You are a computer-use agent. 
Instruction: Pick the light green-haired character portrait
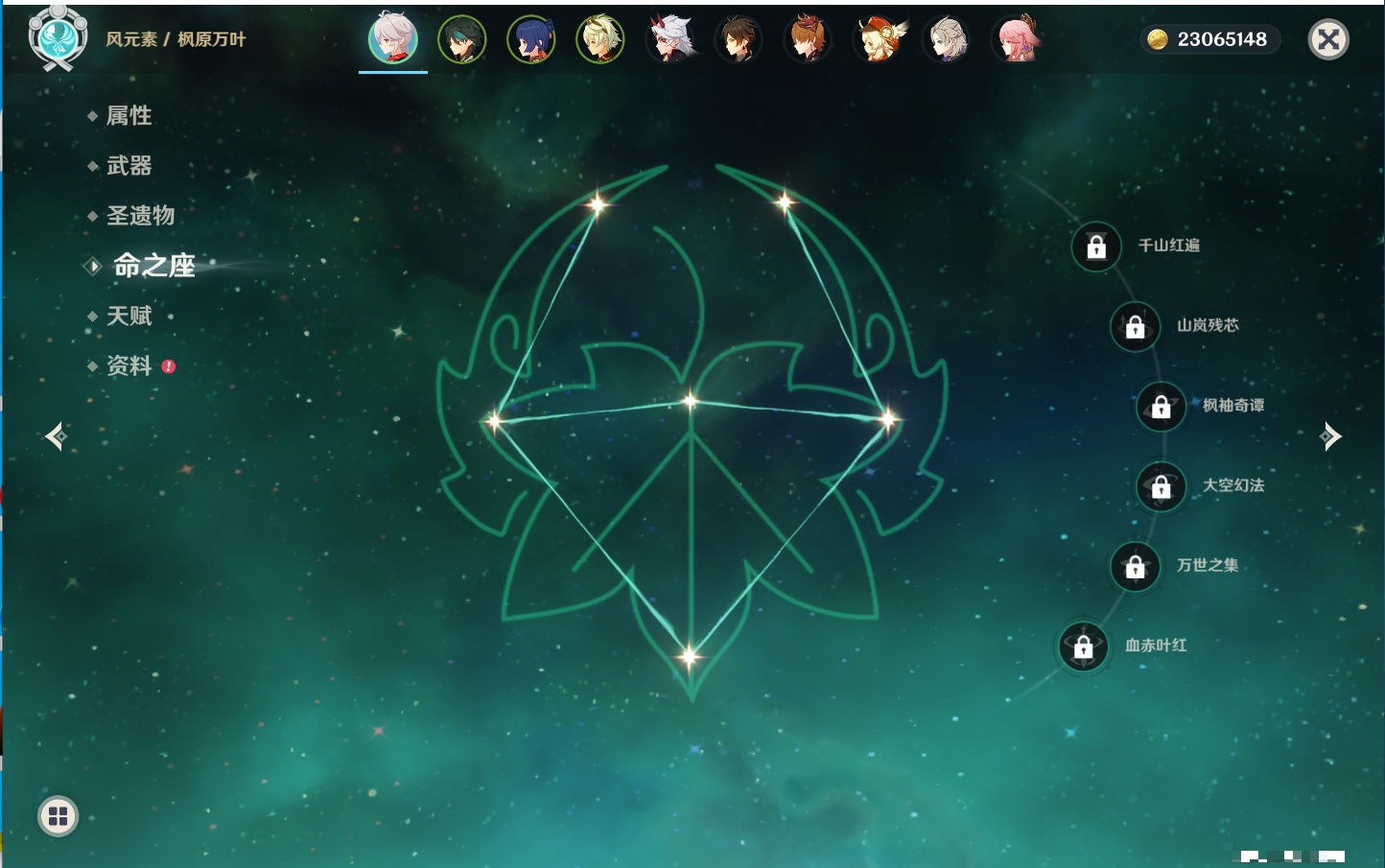tap(600, 39)
